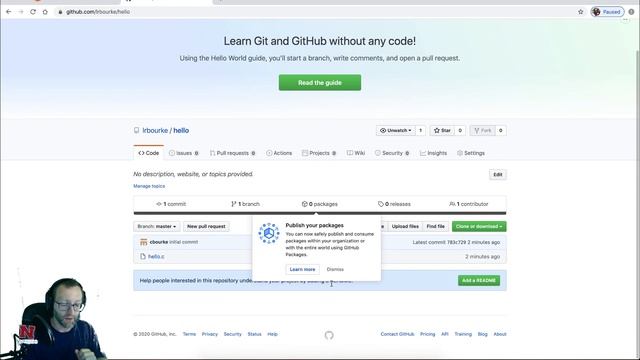Open the 0 releases link
Viewport: 640px width, 360px height.
coord(394,204)
